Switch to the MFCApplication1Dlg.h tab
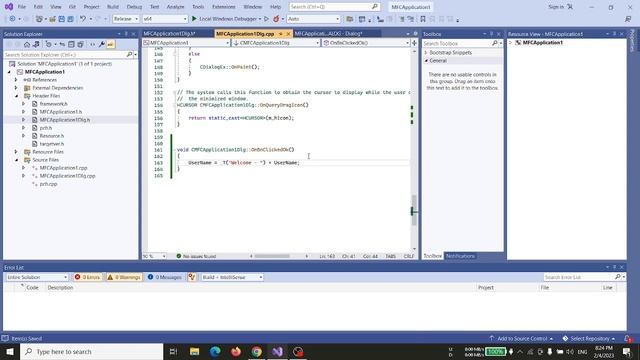This screenshot has height=360, width=640. click(x=169, y=34)
